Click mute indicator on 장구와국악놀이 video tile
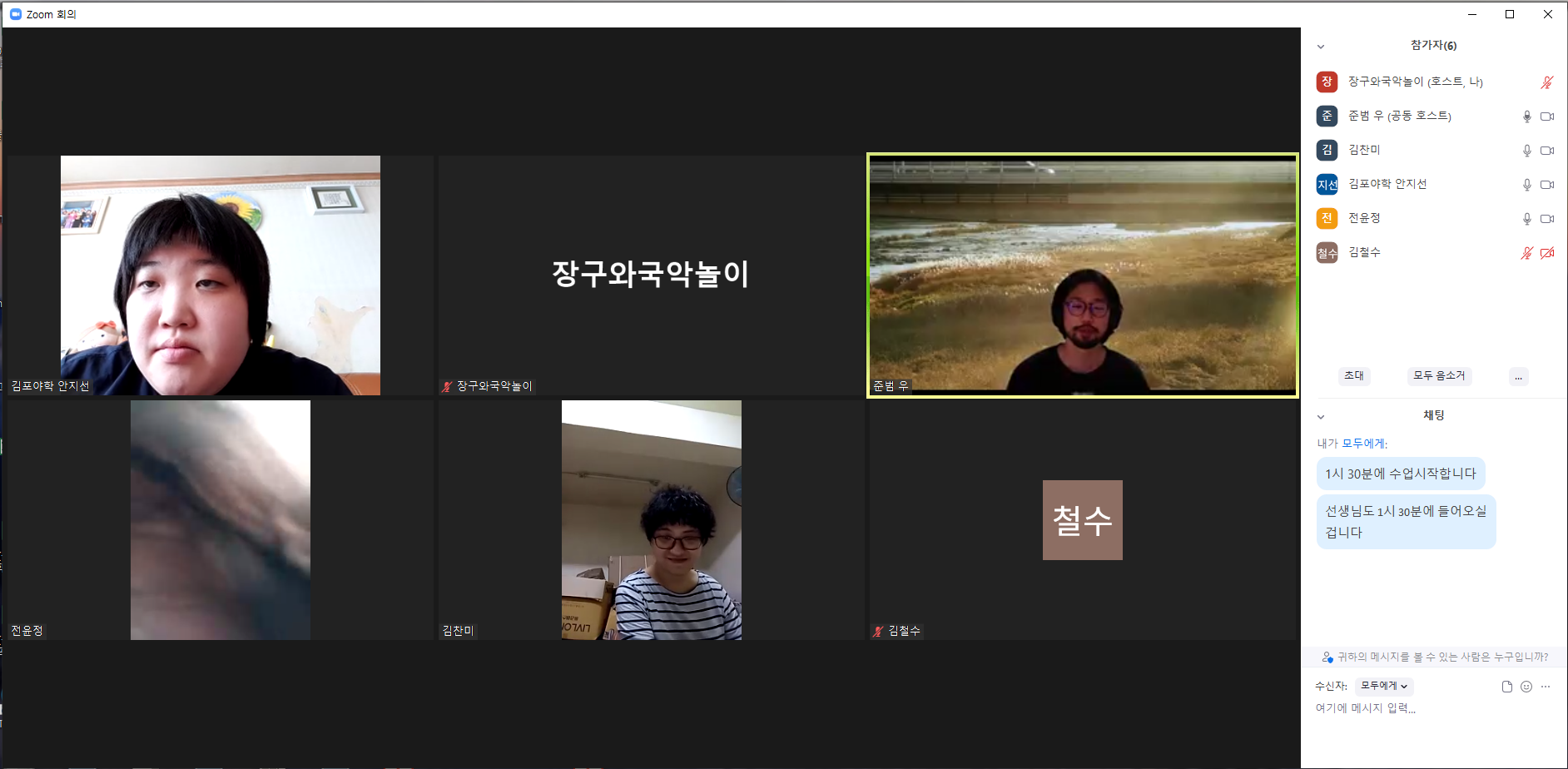 [x=447, y=386]
